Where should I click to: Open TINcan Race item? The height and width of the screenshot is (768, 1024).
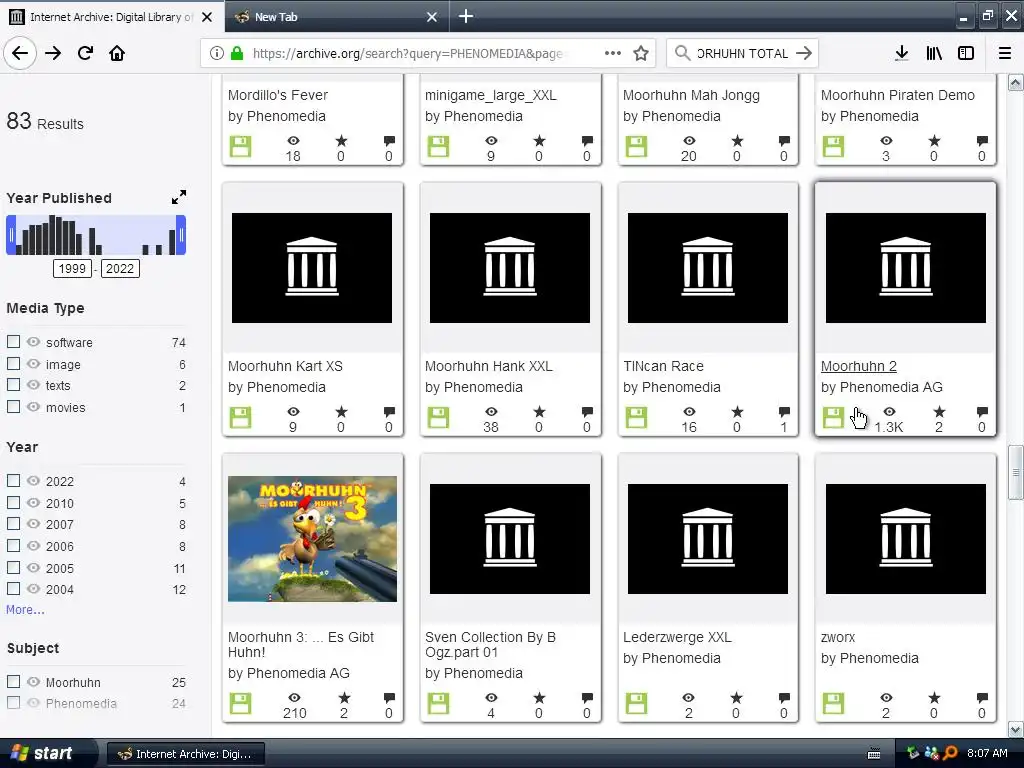[x=663, y=366]
